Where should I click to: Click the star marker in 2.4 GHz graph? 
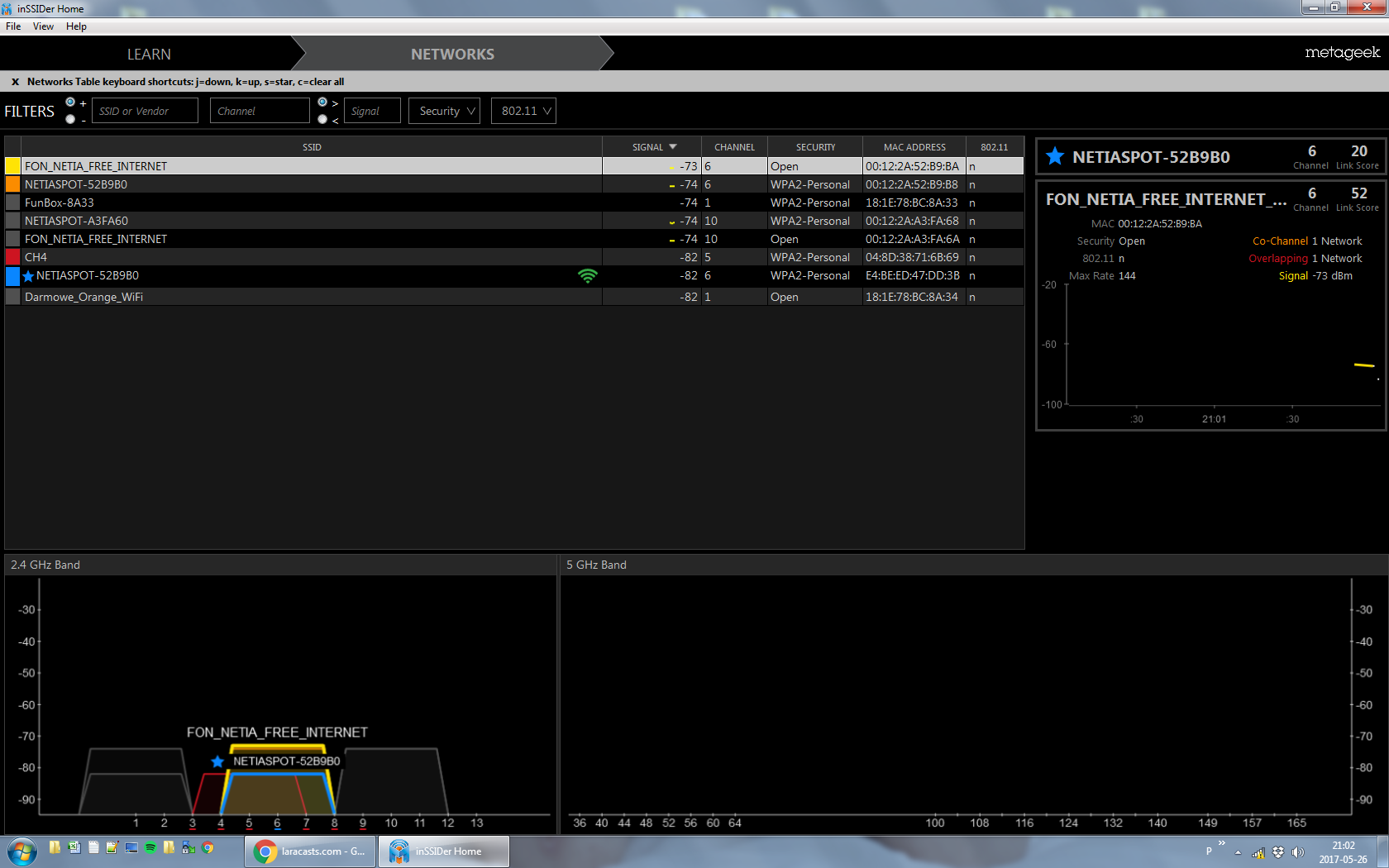click(217, 761)
